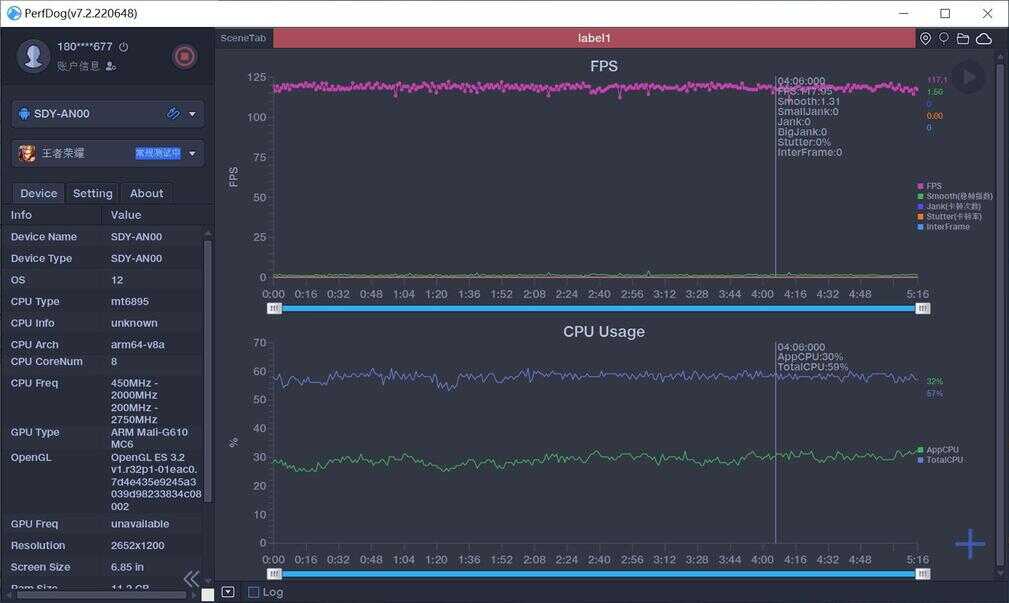
Task: Click the blue plus icon to add chart
Action: pyautogui.click(x=969, y=544)
